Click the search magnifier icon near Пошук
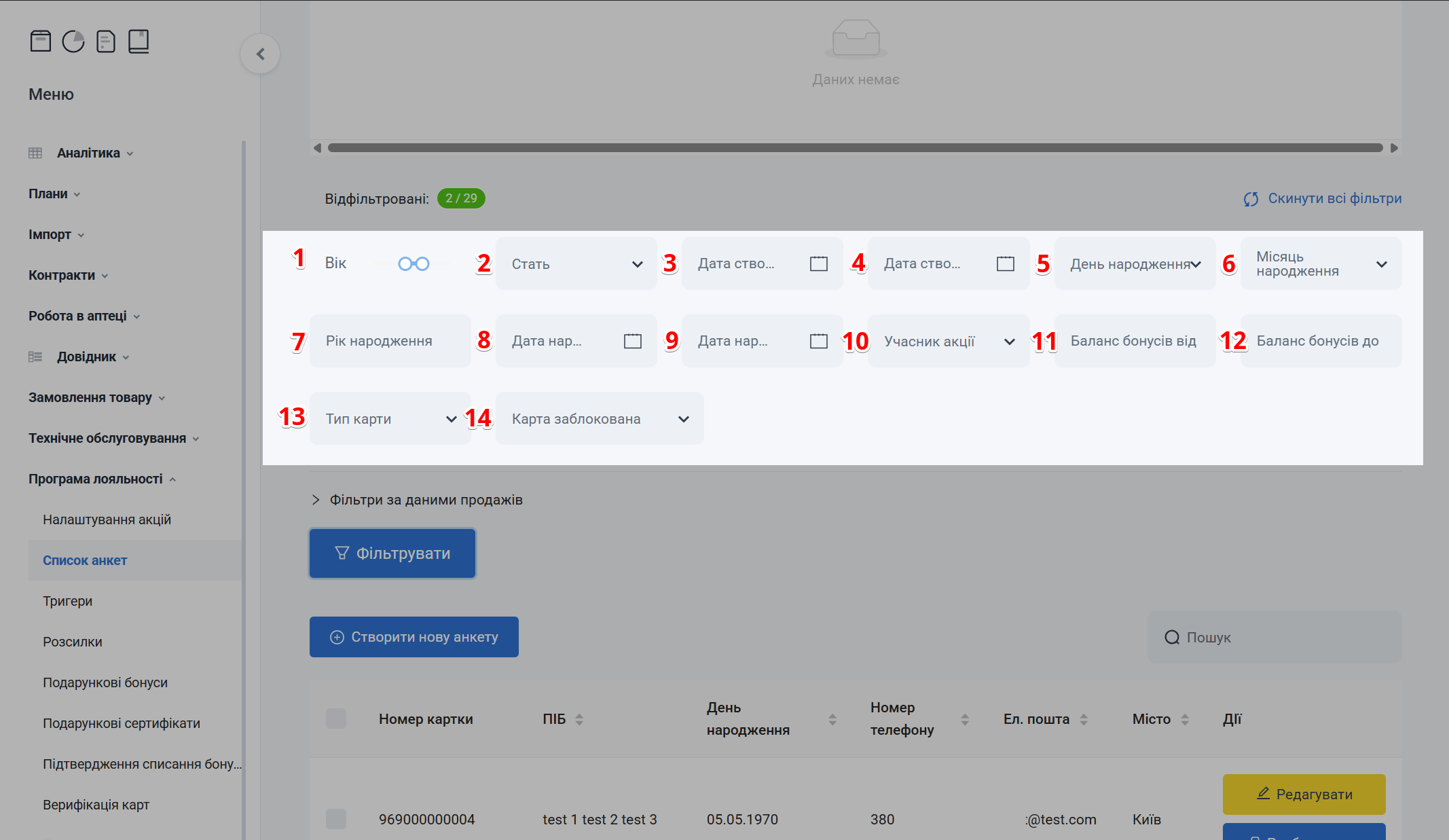This screenshot has height=840, width=1449. coord(1172,637)
